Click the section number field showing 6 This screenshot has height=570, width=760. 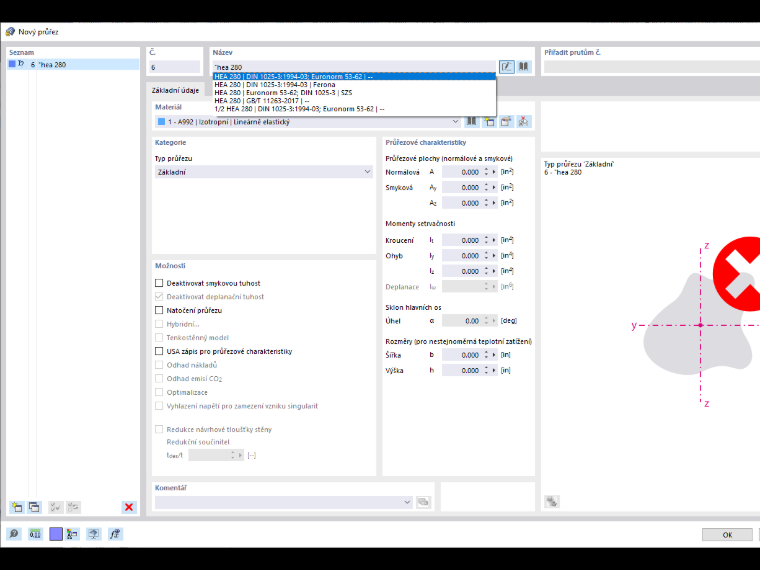(174, 67)
